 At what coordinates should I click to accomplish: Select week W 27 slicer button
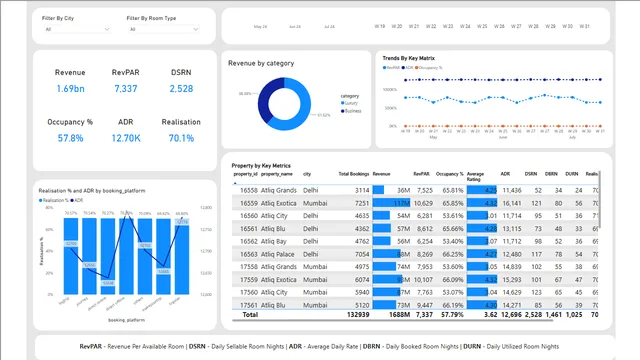coord(516,26)
